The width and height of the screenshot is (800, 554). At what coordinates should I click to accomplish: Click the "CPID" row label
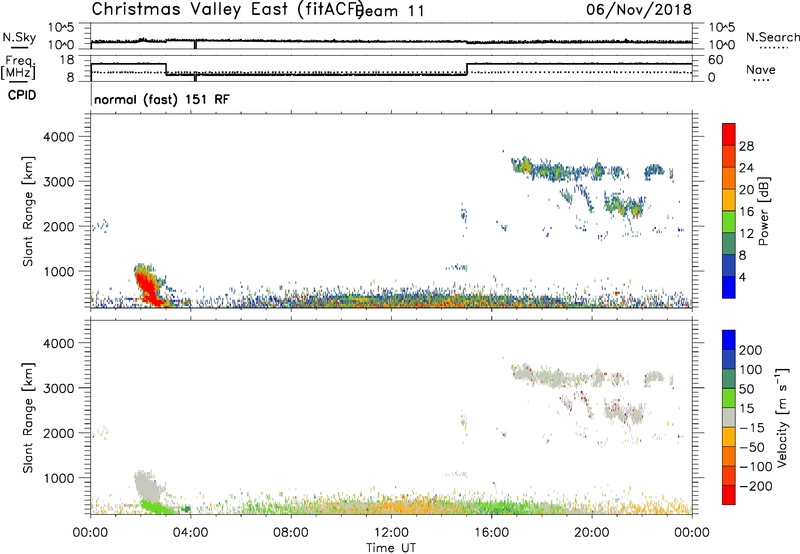tap(22, 95)
